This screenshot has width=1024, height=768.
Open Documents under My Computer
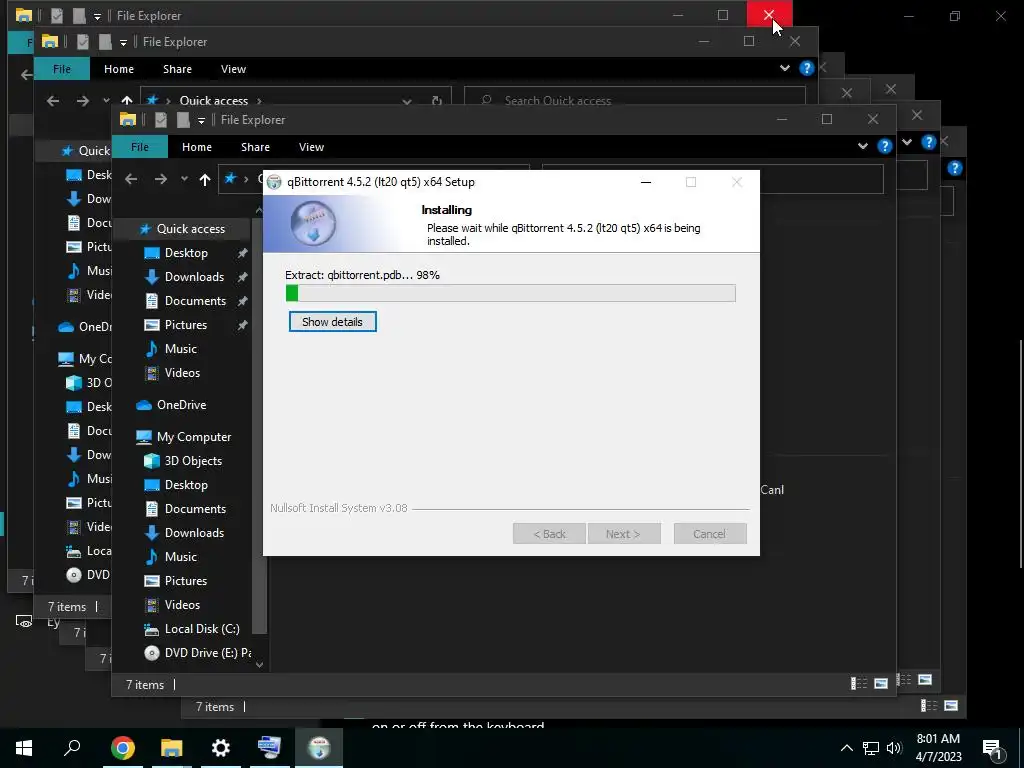coord(195,509)
